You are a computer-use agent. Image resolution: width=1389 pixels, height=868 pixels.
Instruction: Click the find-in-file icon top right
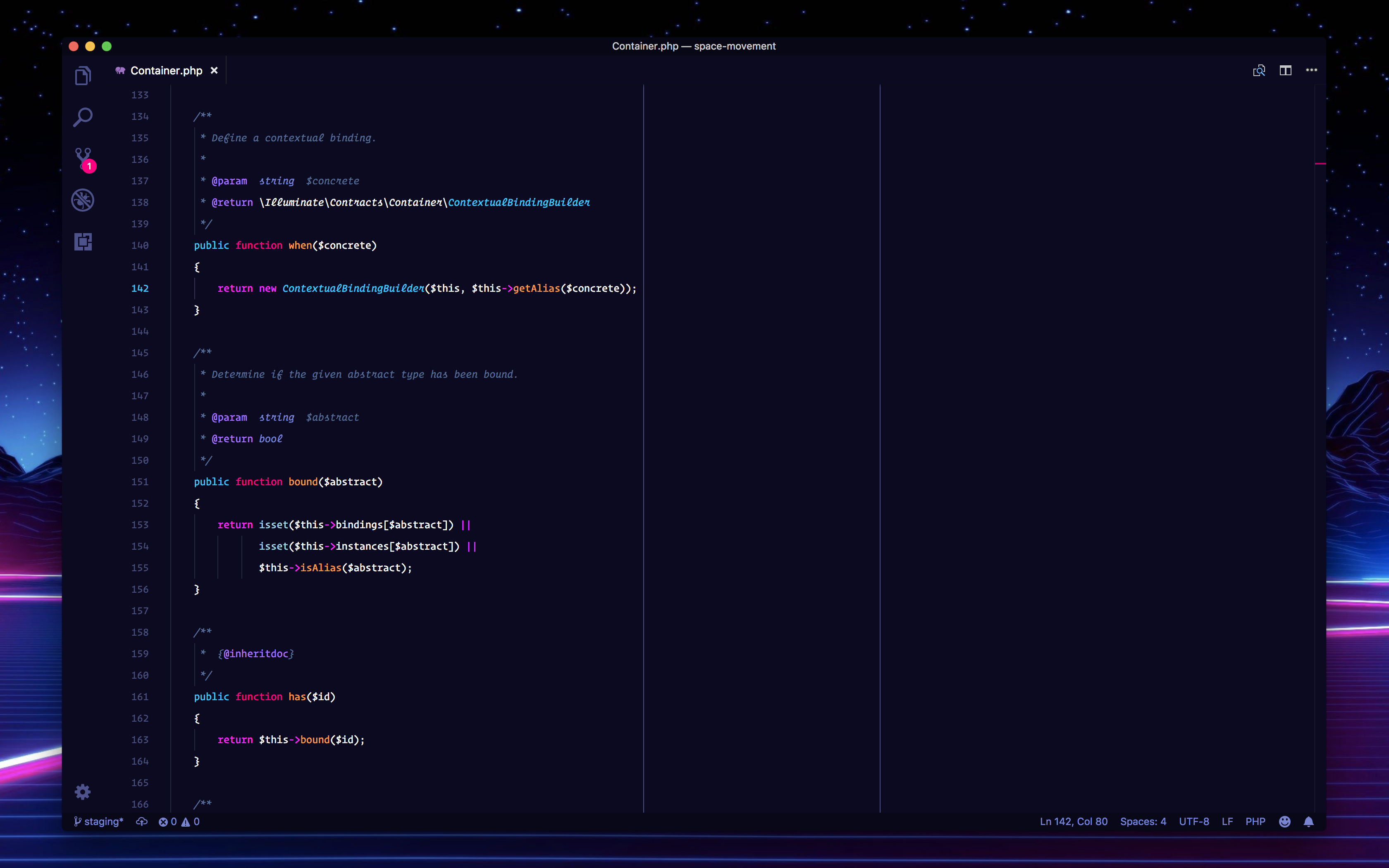pos(1259,70)
